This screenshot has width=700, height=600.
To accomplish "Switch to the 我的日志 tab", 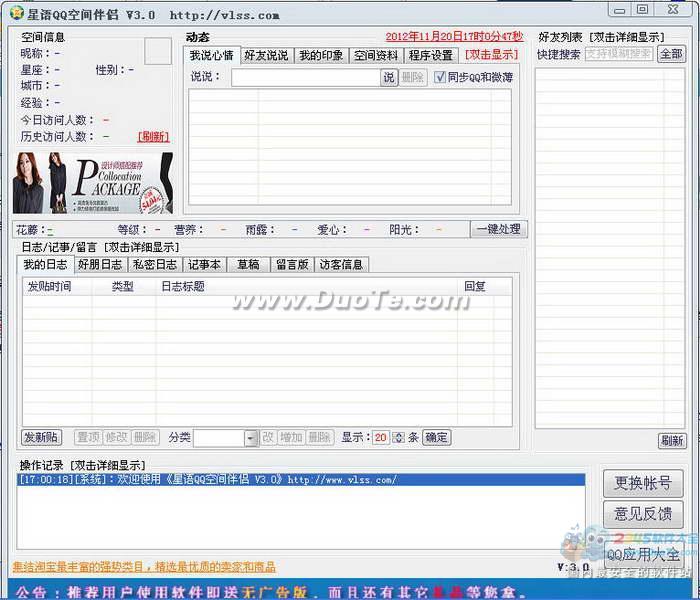I will (x=46, y=264).
